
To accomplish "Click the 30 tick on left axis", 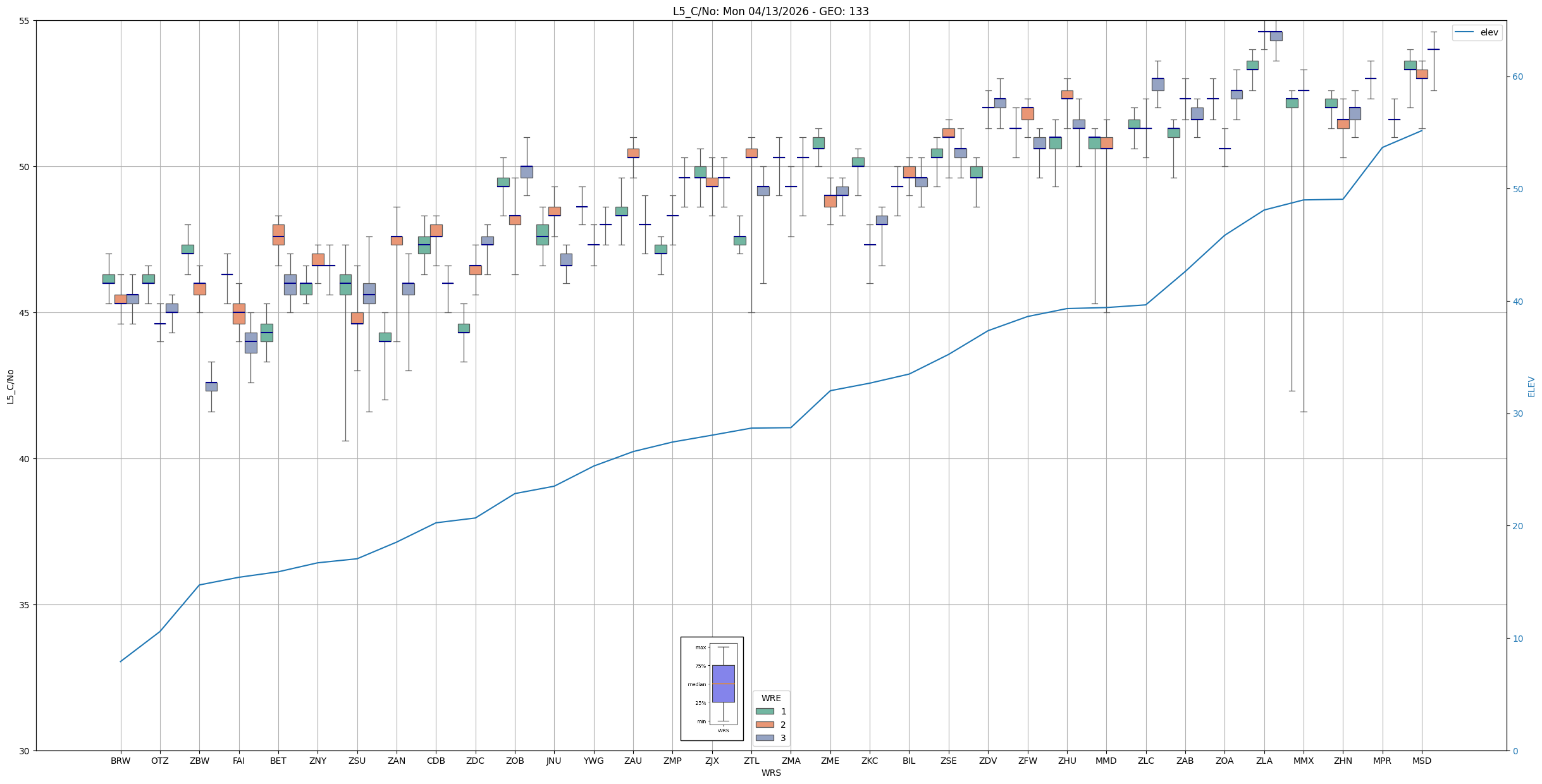I will click(x=25, y=751).
